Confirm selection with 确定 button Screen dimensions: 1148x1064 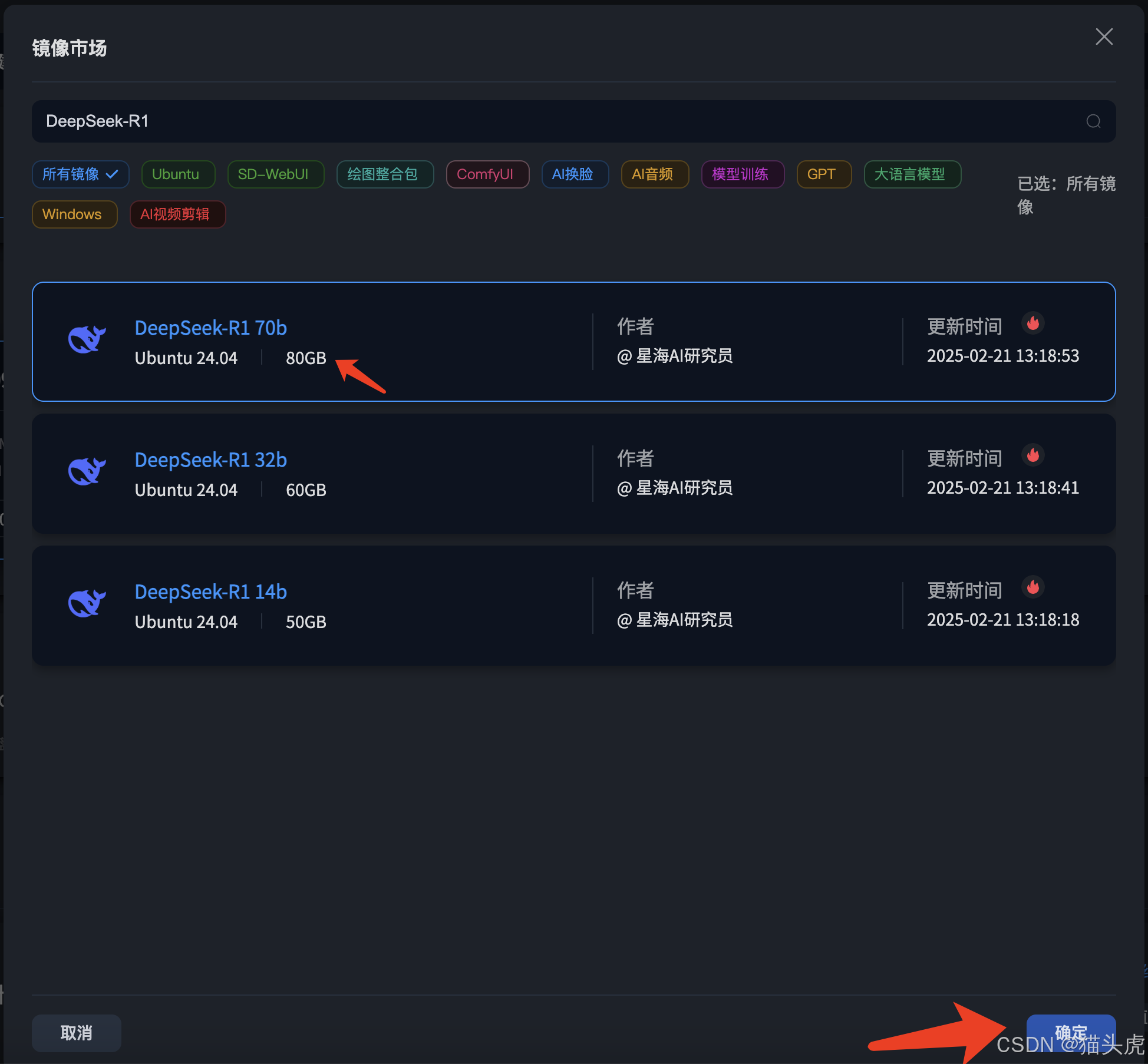(1070, 1033)
